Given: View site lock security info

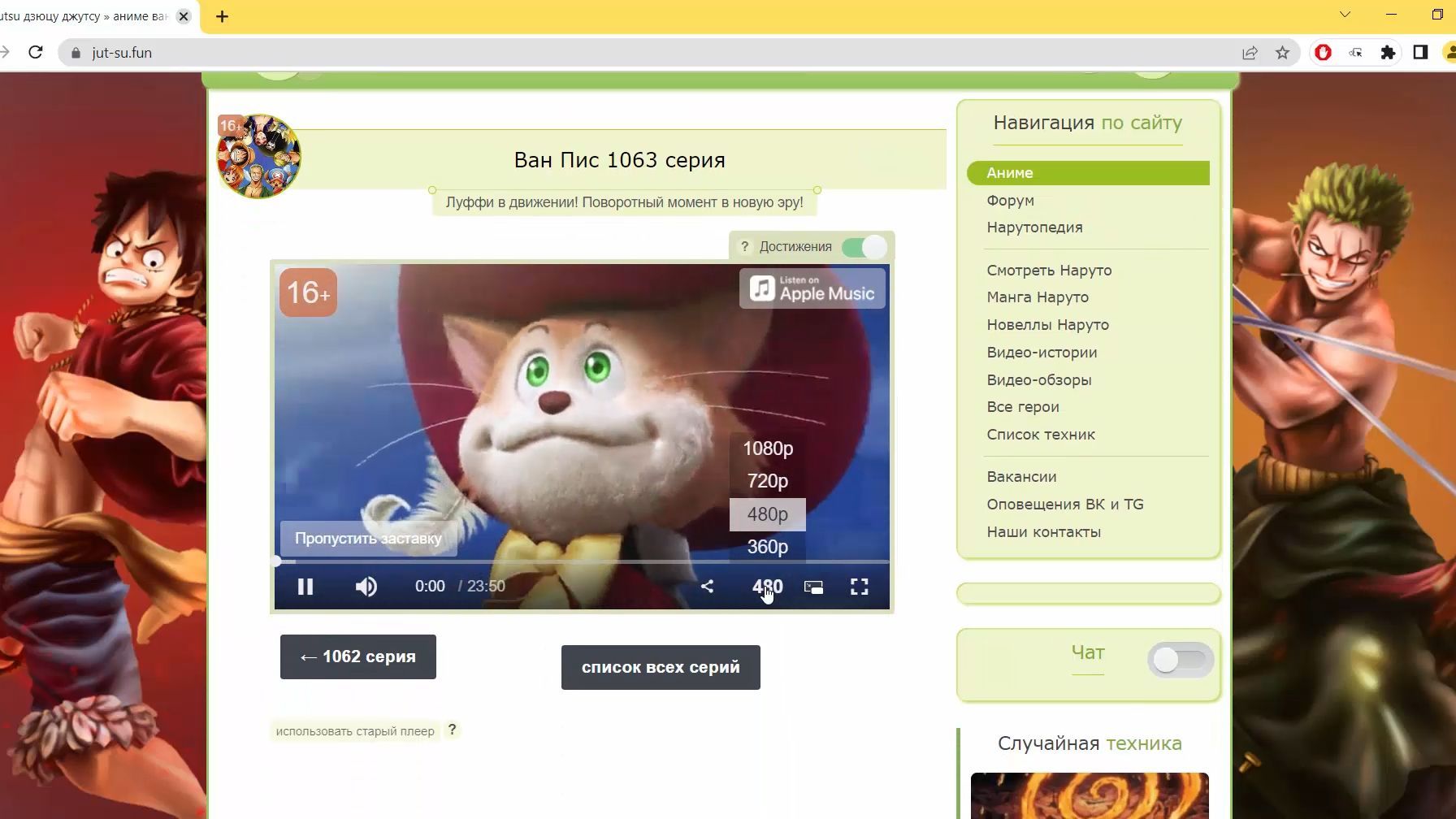Looking at the screenshot, I should click(76, 53).
